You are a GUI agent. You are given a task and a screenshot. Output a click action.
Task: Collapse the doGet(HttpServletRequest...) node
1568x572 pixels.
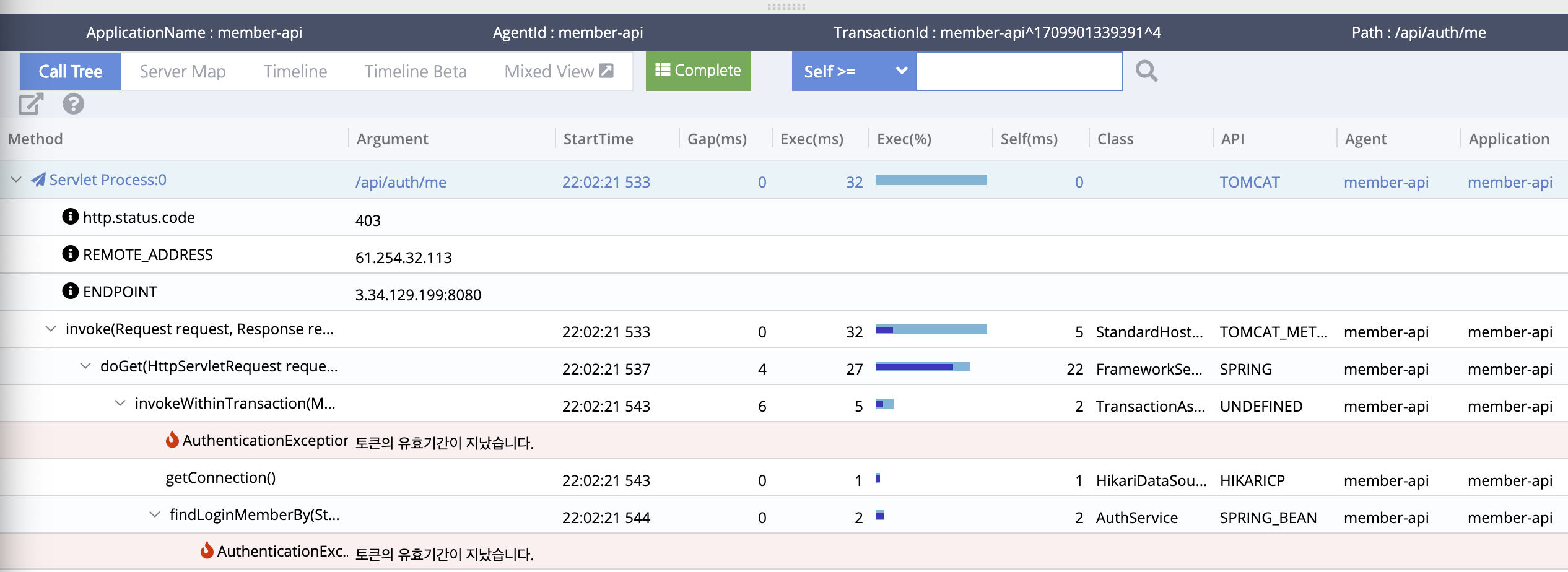click(85, 366)
